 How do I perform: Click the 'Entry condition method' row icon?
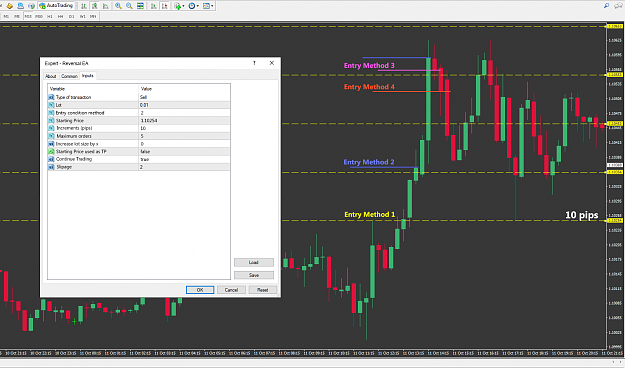click(x=51, y=113)
